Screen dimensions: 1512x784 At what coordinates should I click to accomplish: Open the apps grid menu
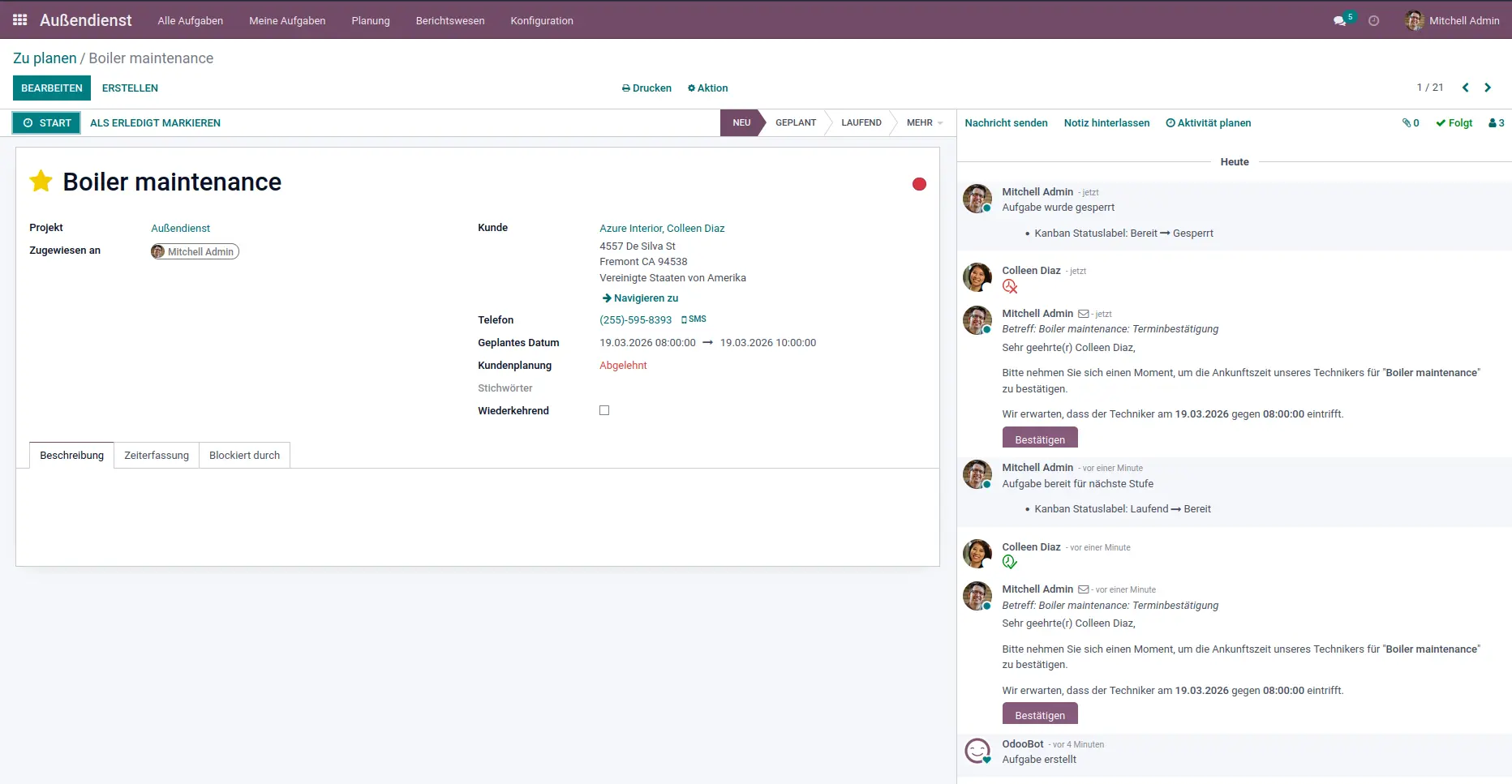coord(20,20)
